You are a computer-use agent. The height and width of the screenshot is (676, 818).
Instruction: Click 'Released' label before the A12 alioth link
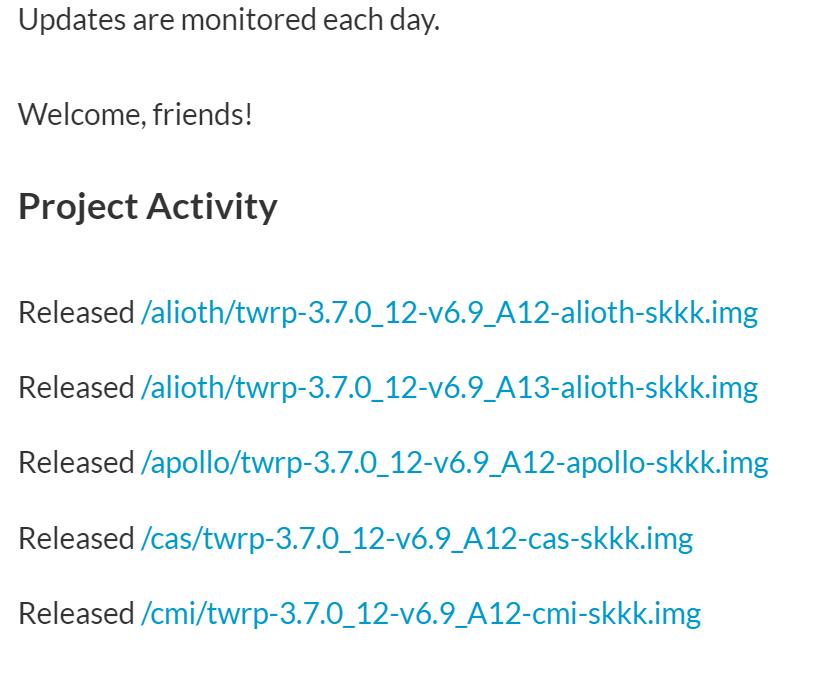77,313
